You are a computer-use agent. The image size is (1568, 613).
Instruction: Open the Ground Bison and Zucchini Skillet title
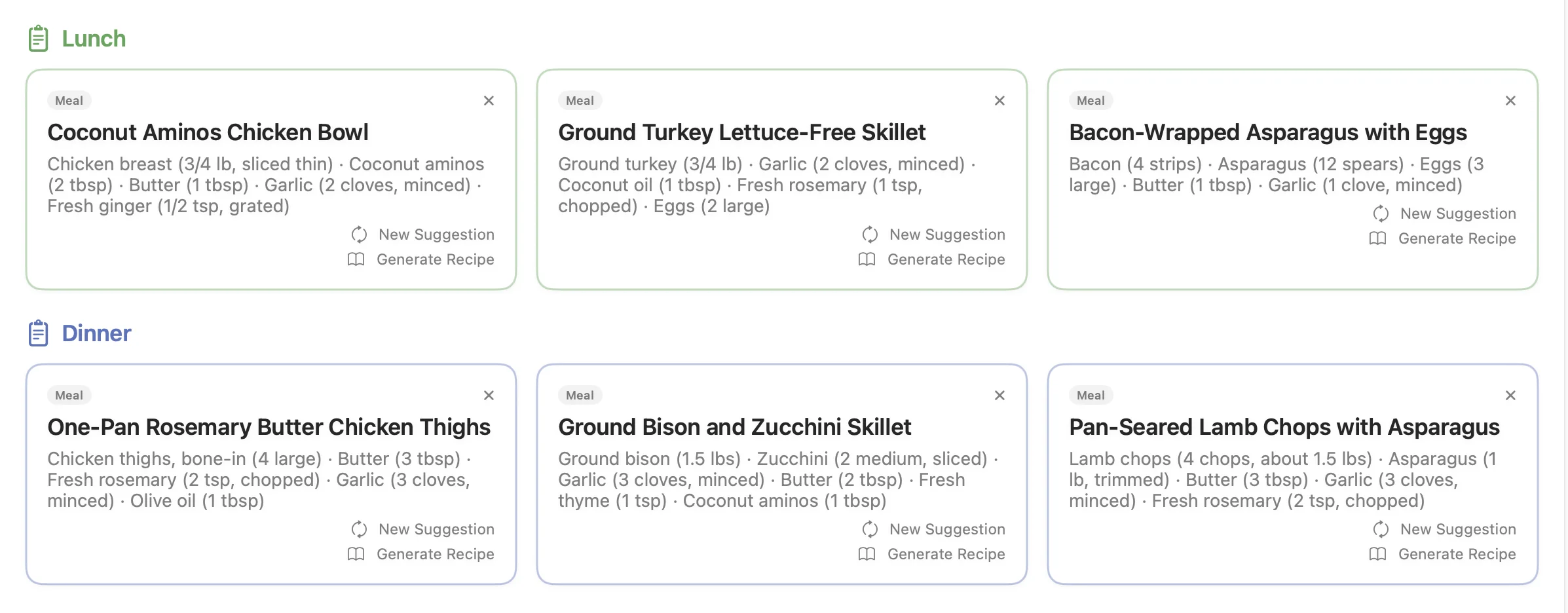(734, 427)
